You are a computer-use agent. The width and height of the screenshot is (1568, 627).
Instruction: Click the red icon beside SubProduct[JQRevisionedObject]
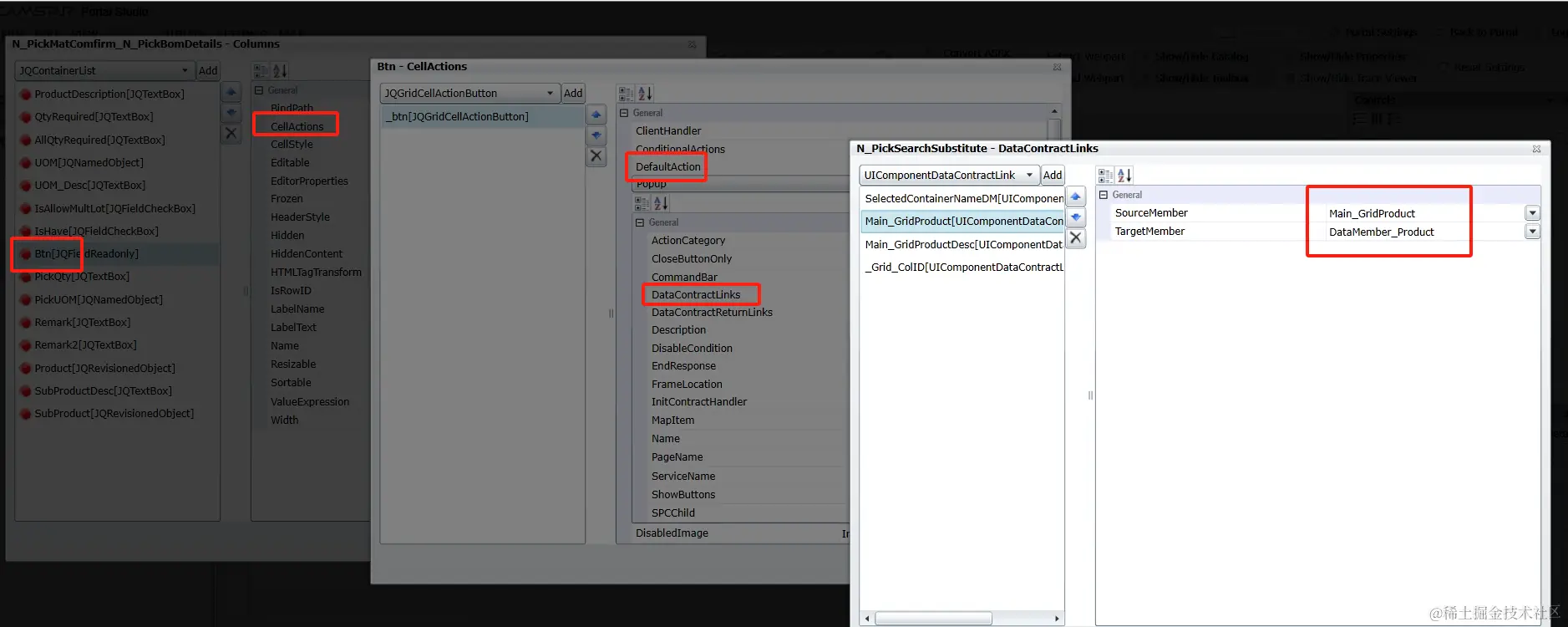click(26, 414)
